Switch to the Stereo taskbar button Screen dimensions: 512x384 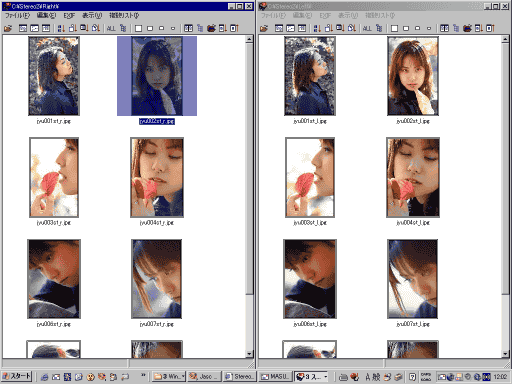click(239, 377)
